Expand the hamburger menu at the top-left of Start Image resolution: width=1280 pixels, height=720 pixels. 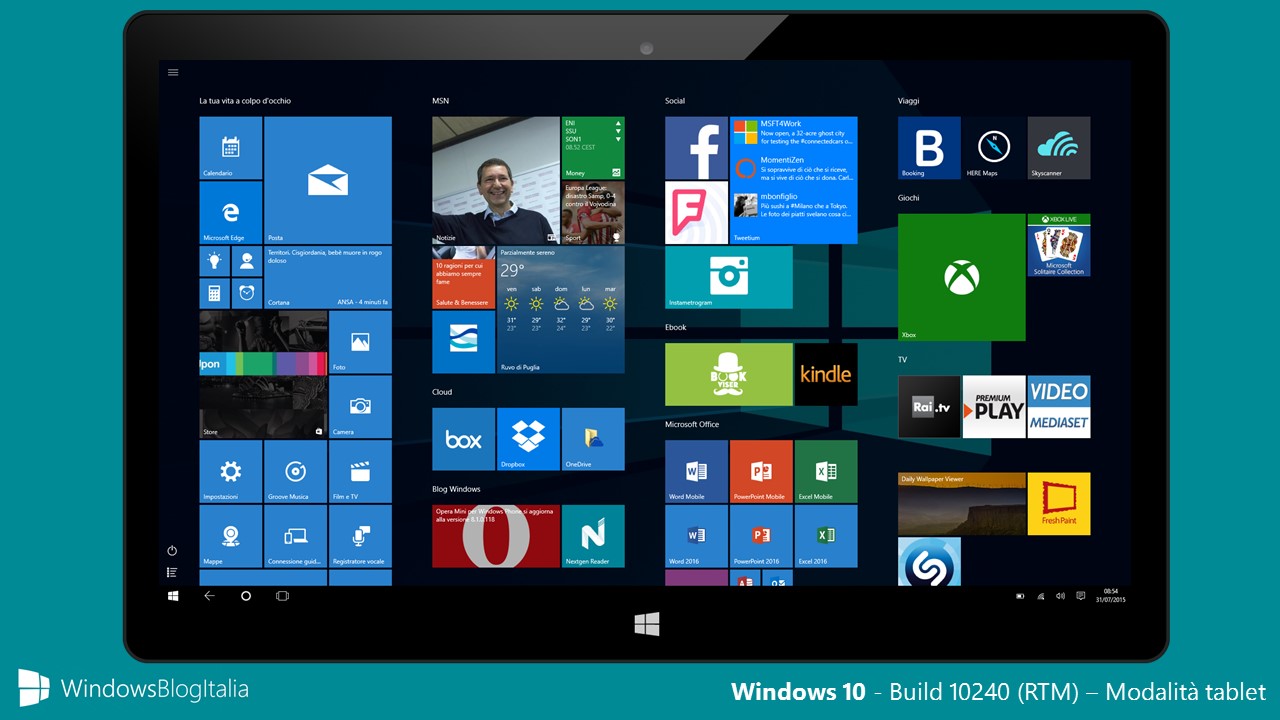(173, 72)
